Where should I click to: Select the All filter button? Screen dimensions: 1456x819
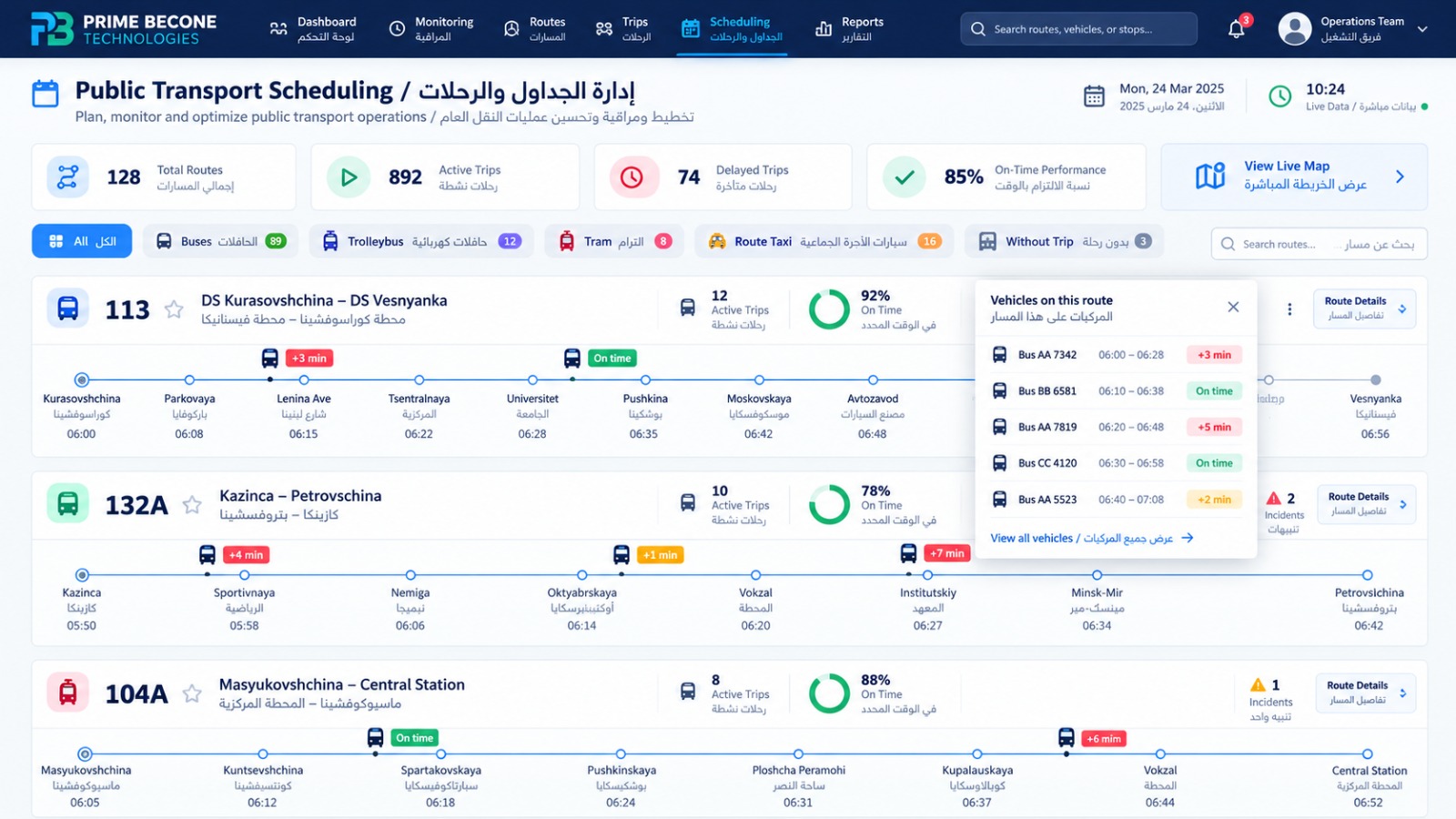click(x=82, y=241)
